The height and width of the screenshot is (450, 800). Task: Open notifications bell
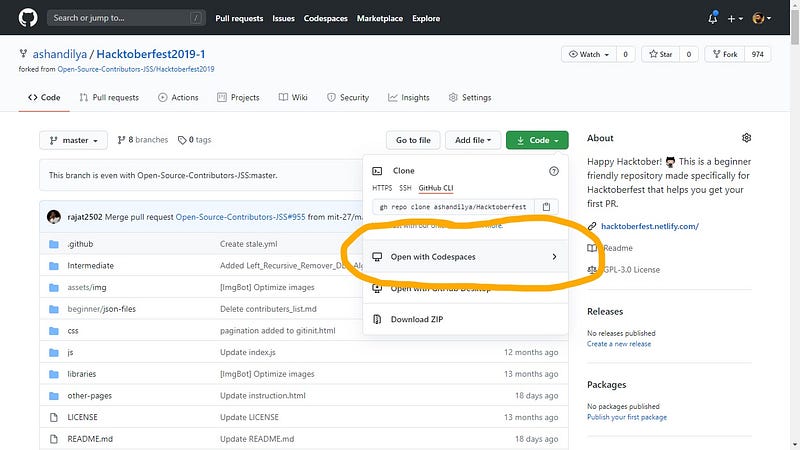click(713, 18)
